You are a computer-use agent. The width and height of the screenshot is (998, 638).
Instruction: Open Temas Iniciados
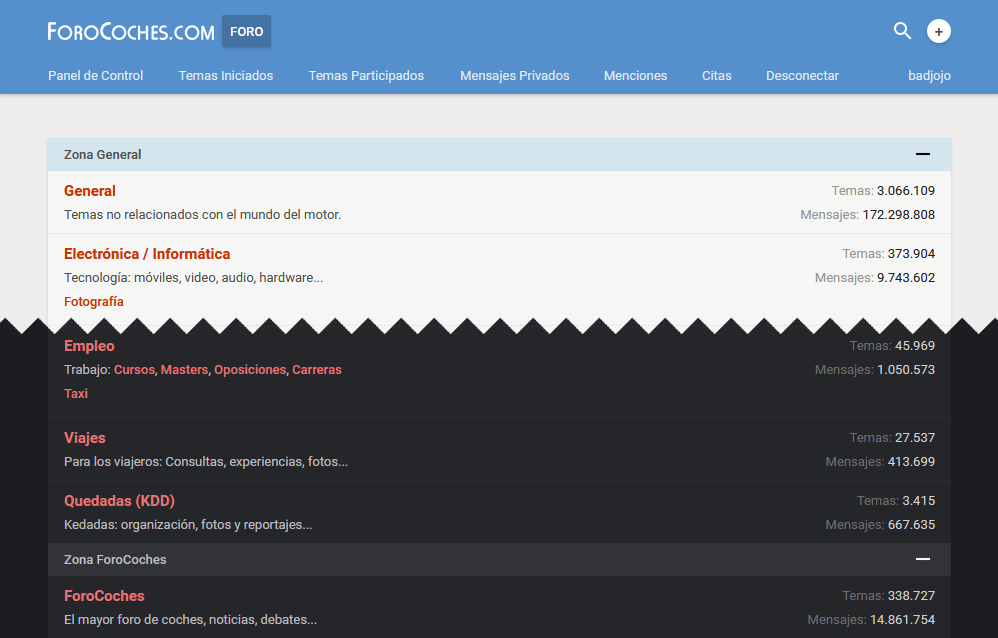point(225,75)
